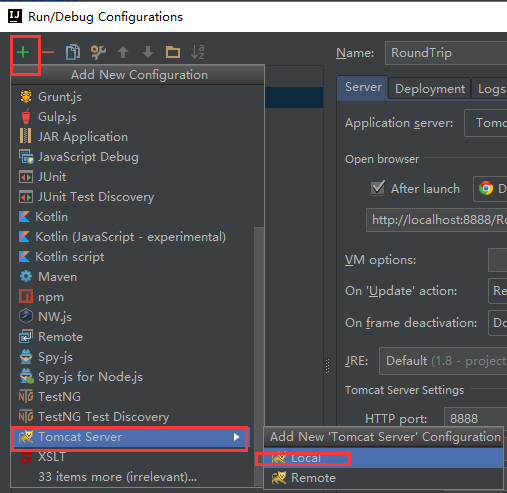Select Spy-js for Node.js entry

click(x=132, y=377)
